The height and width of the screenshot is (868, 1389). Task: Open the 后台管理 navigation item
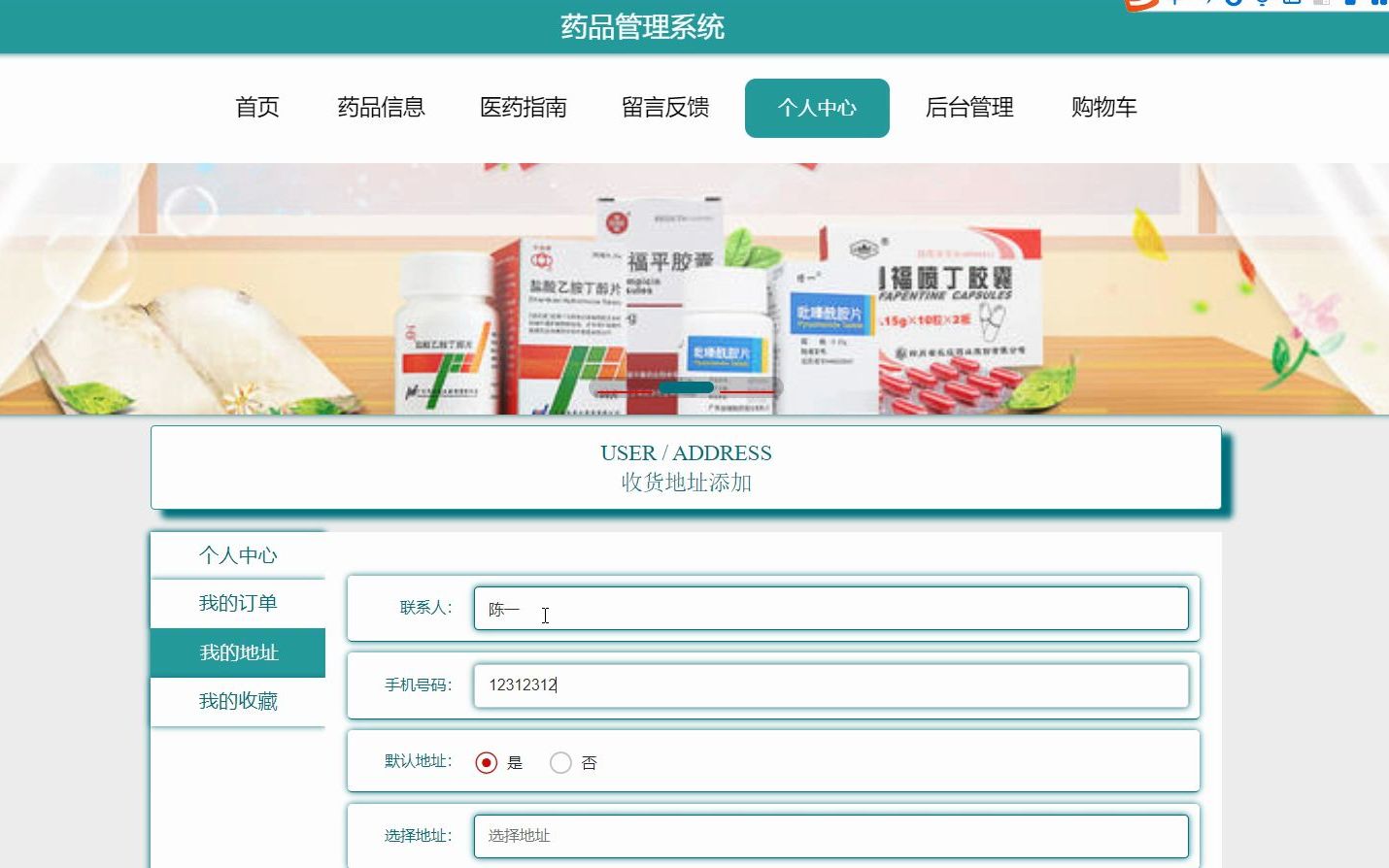click(x=968, y=108)
